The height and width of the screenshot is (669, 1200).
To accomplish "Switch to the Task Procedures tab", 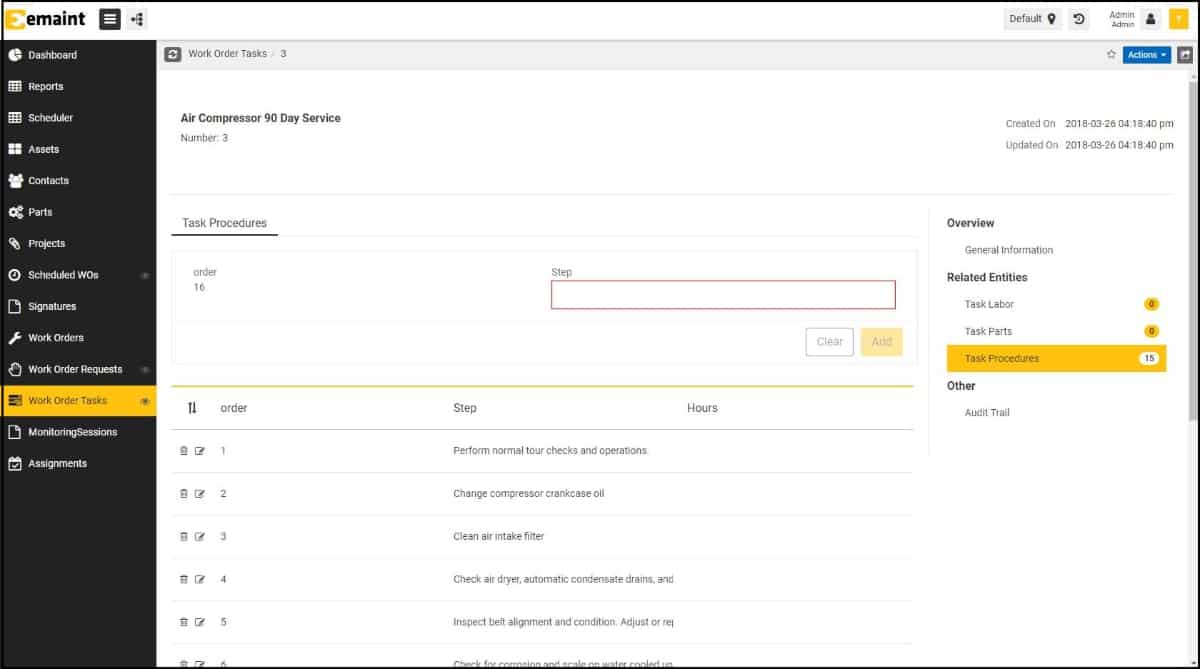I will tap(224, 223).
